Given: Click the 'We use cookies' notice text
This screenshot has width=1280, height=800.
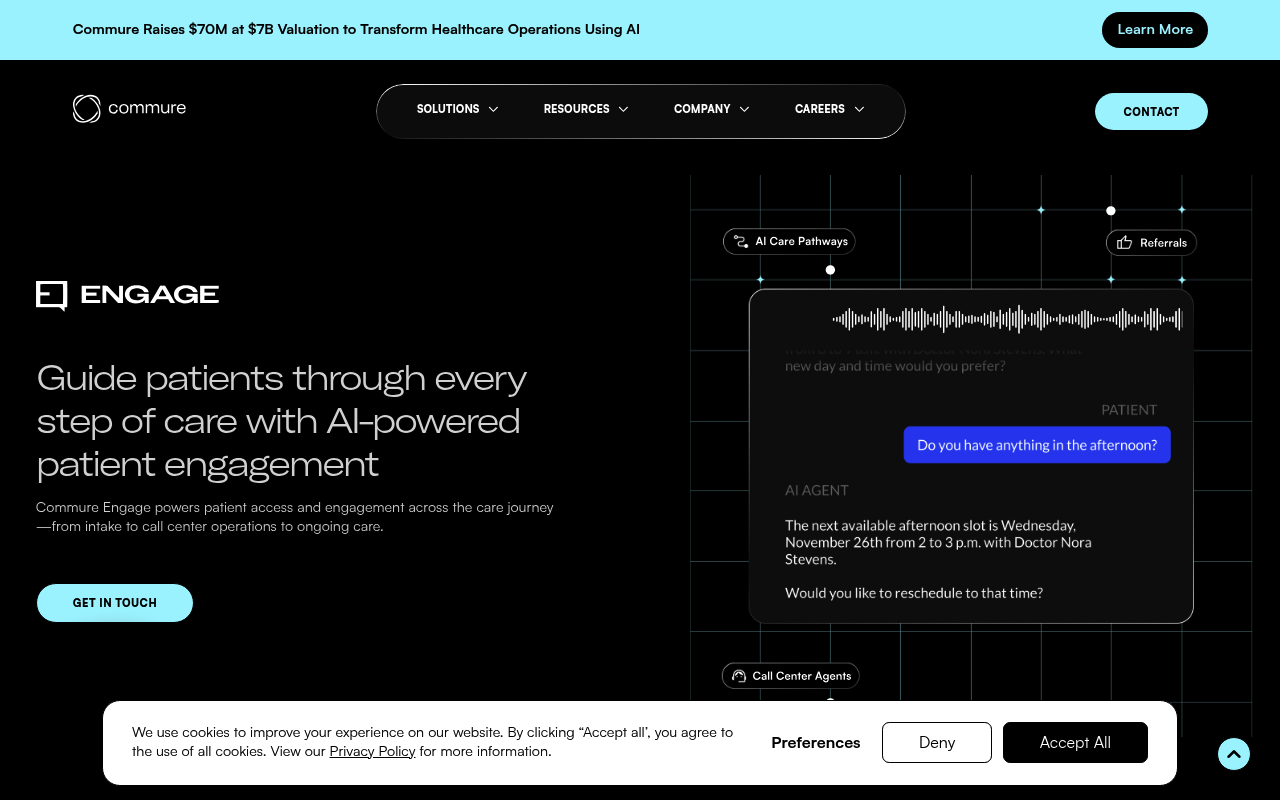Looking at the screenshot, I should (x=432, y=742).
